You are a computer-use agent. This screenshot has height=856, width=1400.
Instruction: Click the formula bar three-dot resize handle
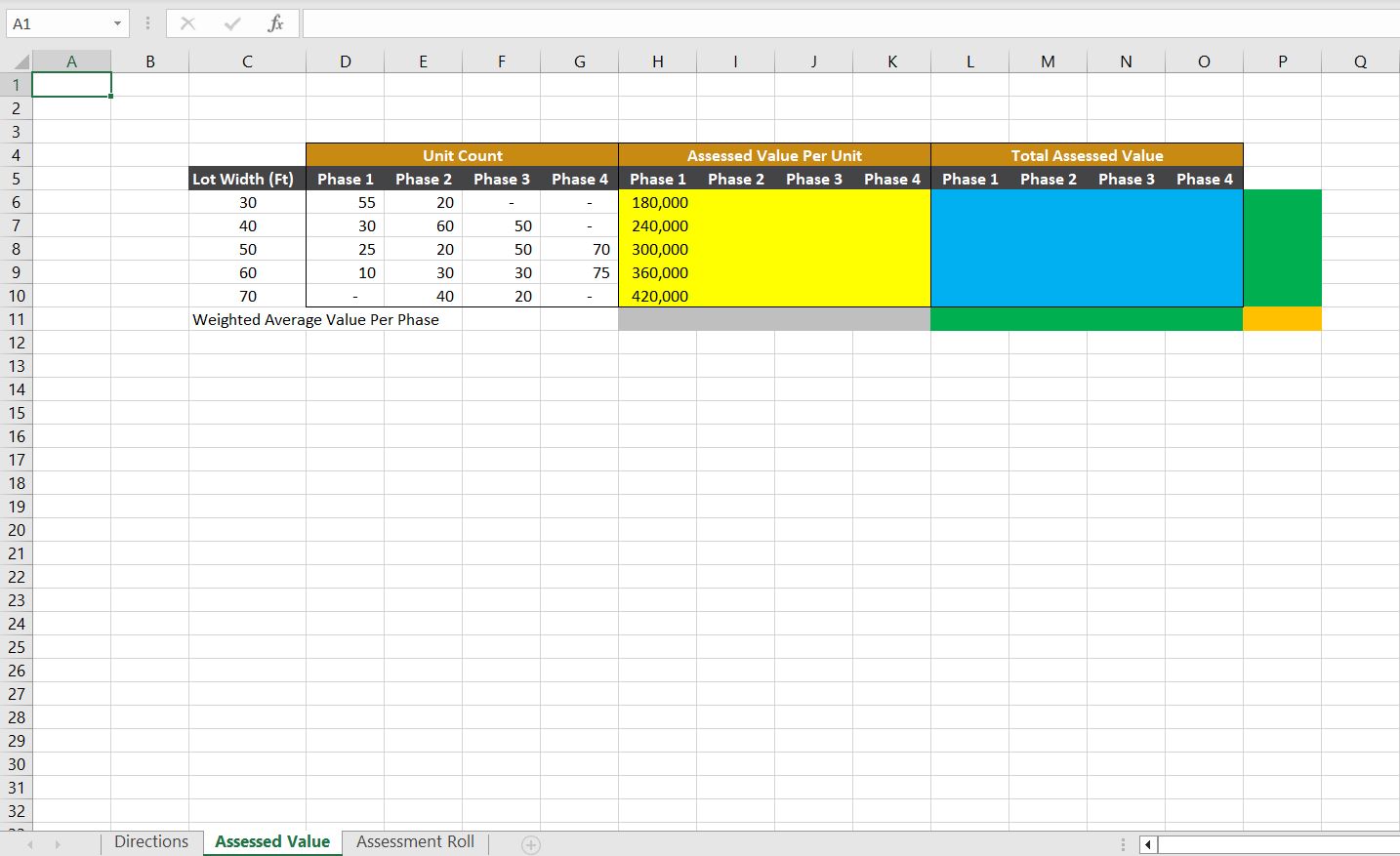point(148,23)
